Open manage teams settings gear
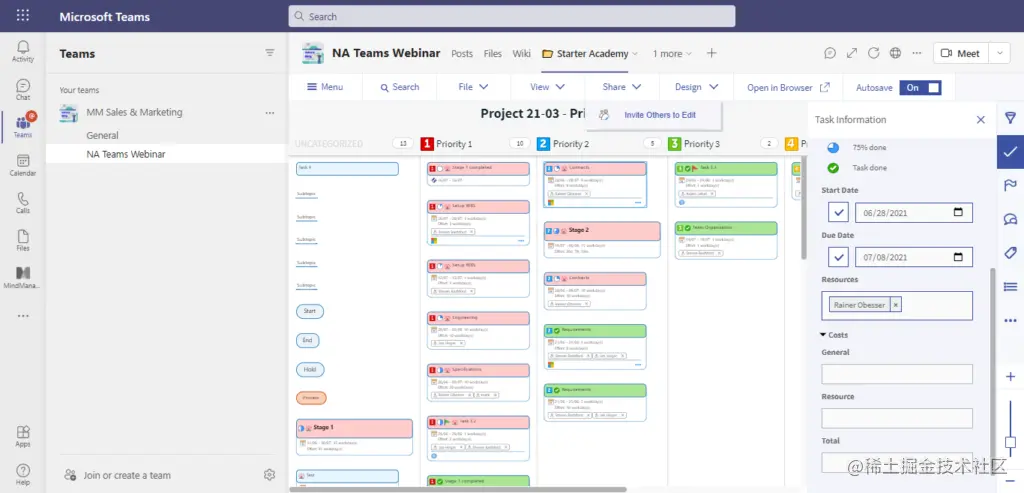 [270, 475]
